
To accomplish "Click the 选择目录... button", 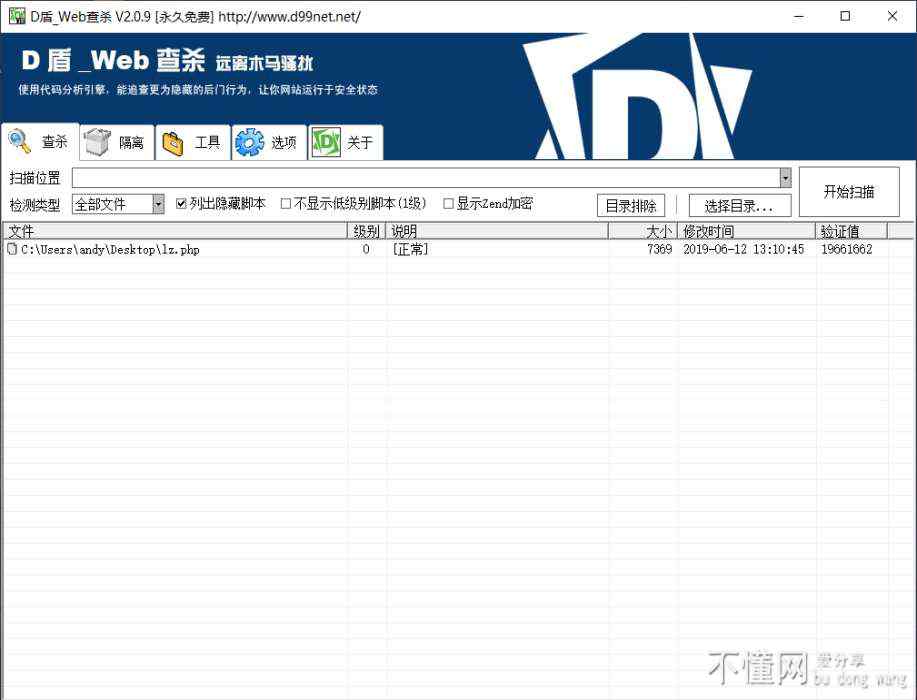I will [739, 206].
